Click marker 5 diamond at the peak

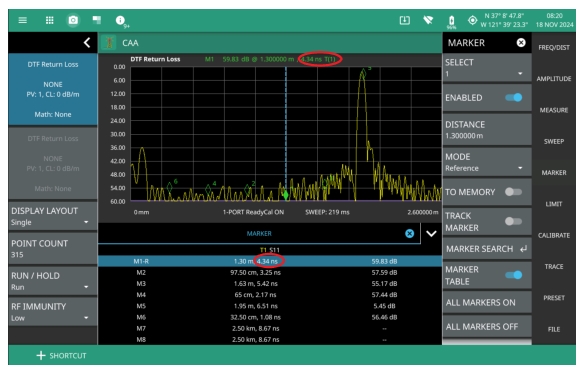point(363,74)
